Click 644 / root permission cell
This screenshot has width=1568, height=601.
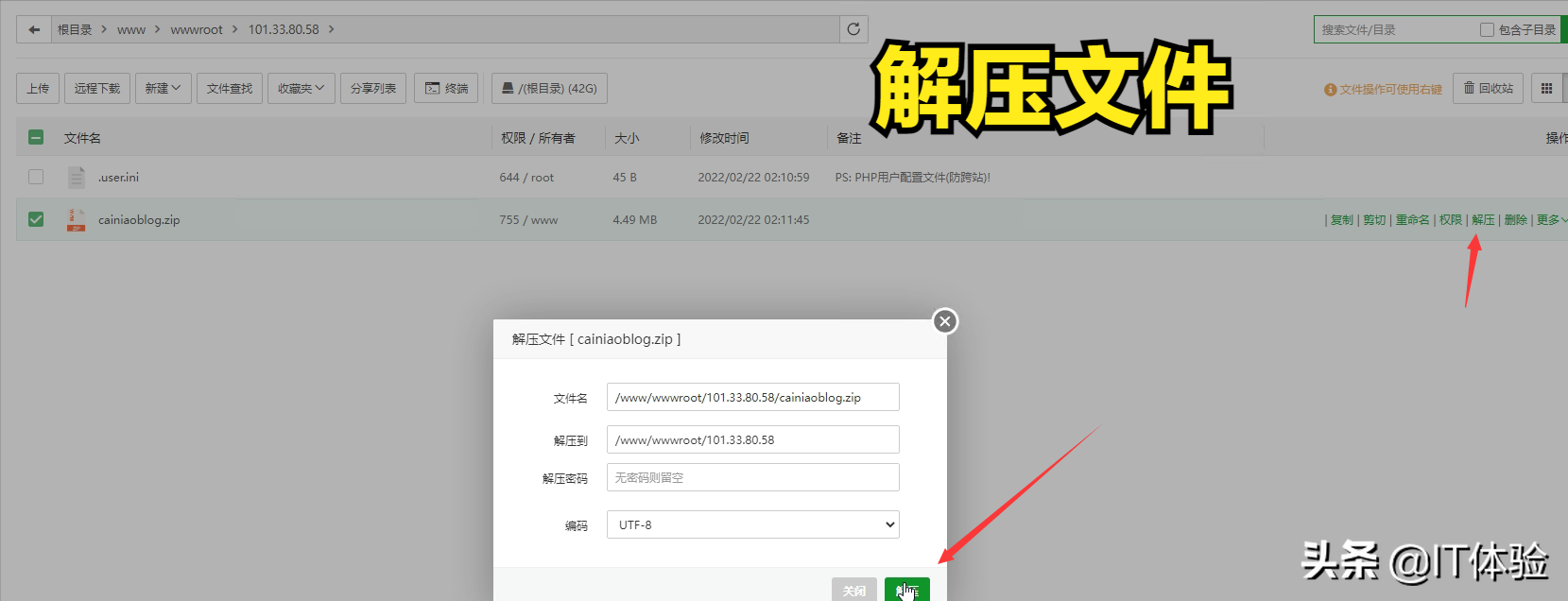[x=526, y=177]
